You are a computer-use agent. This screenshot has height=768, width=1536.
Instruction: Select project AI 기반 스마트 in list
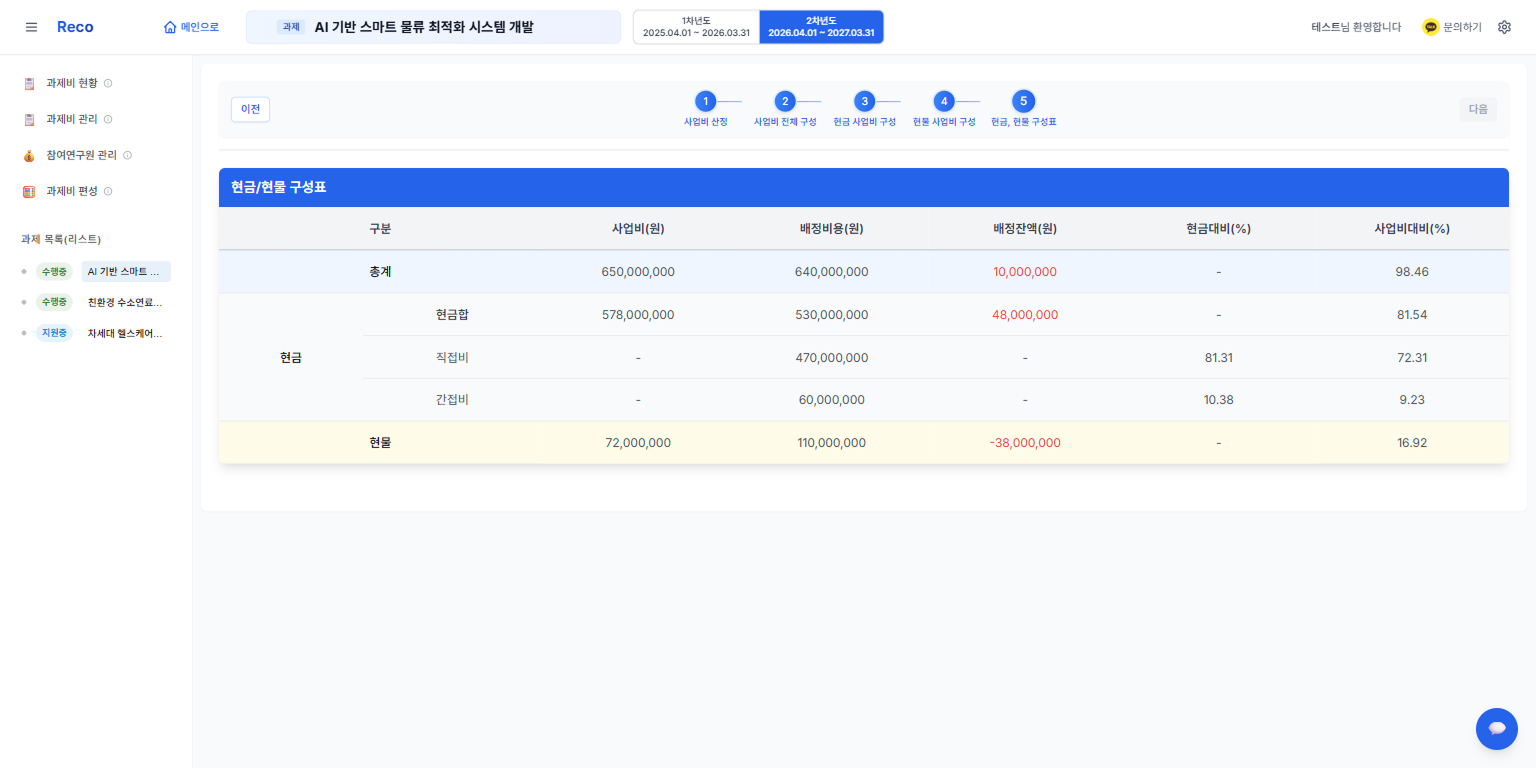click(x=126, y=272)
